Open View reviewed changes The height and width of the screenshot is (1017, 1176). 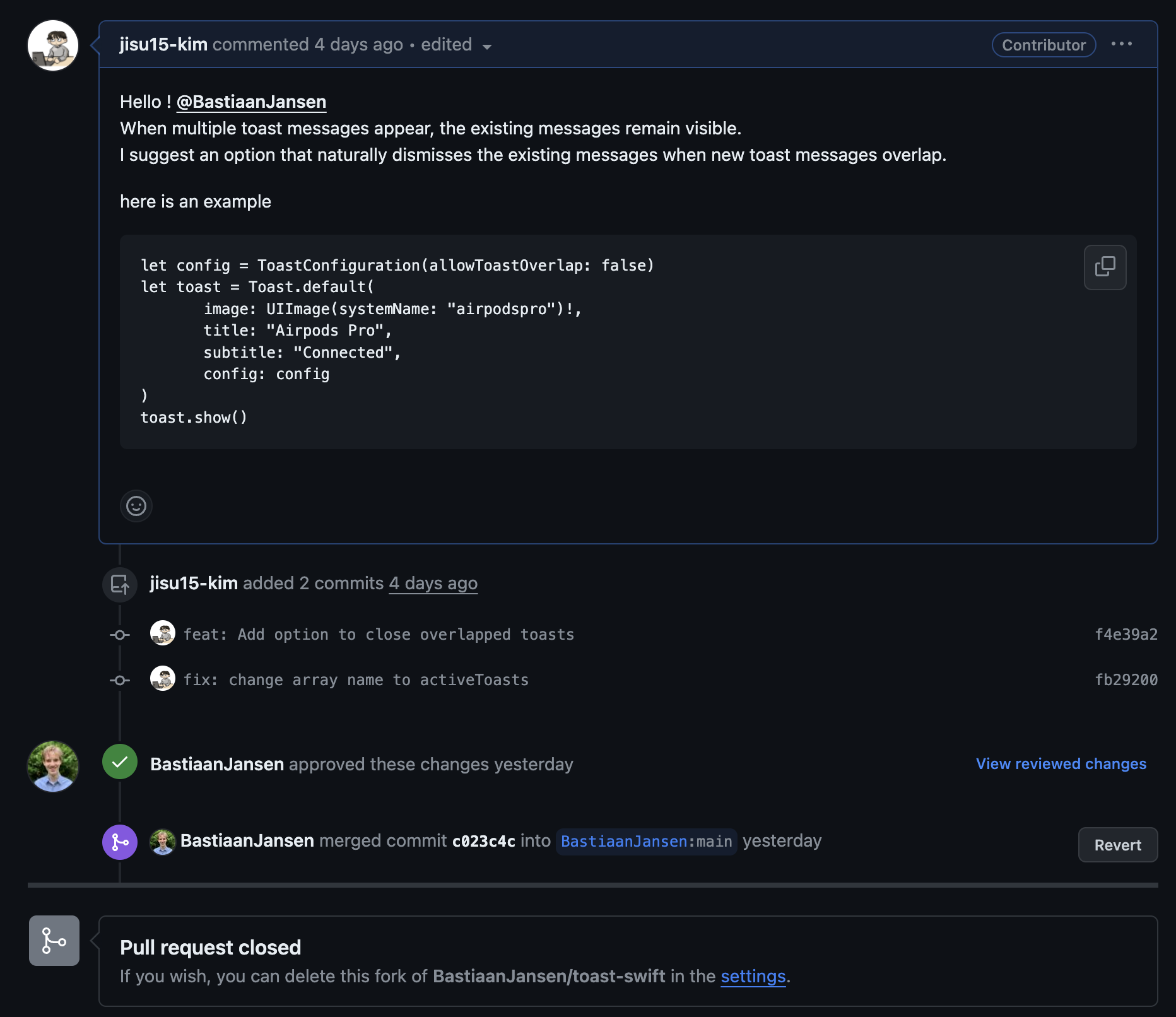[x=1061, y=764]
